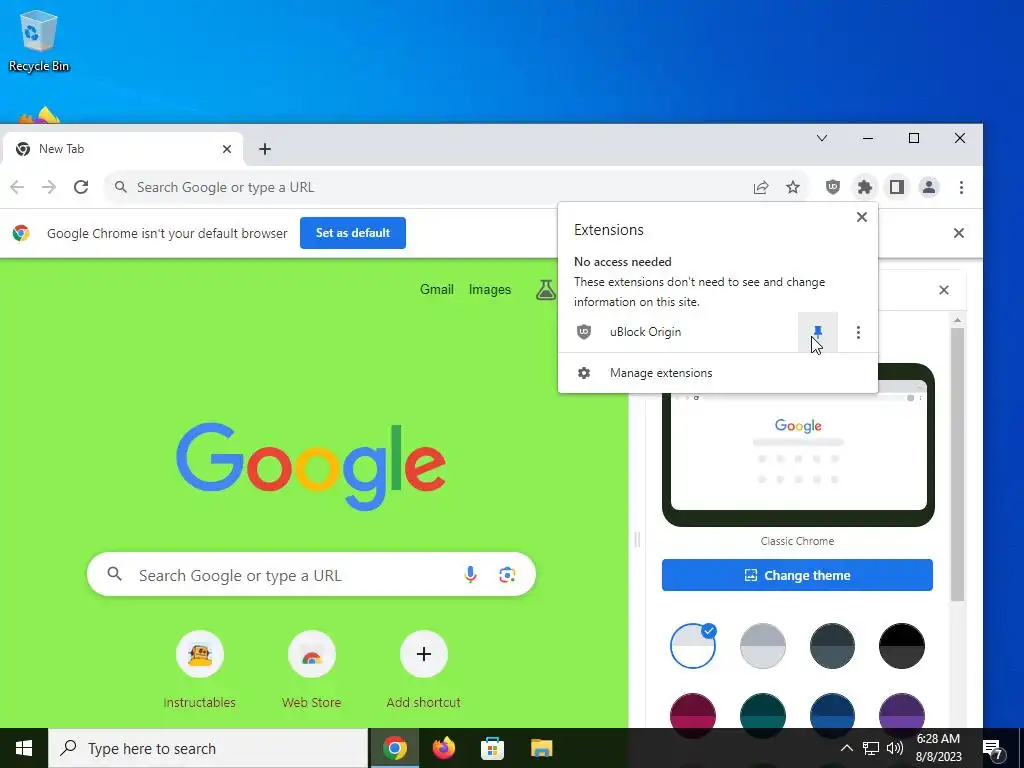The width and height of the screenshot is (1024, 768).
Task: Click Set as default button
Action: tap(353, 233)
